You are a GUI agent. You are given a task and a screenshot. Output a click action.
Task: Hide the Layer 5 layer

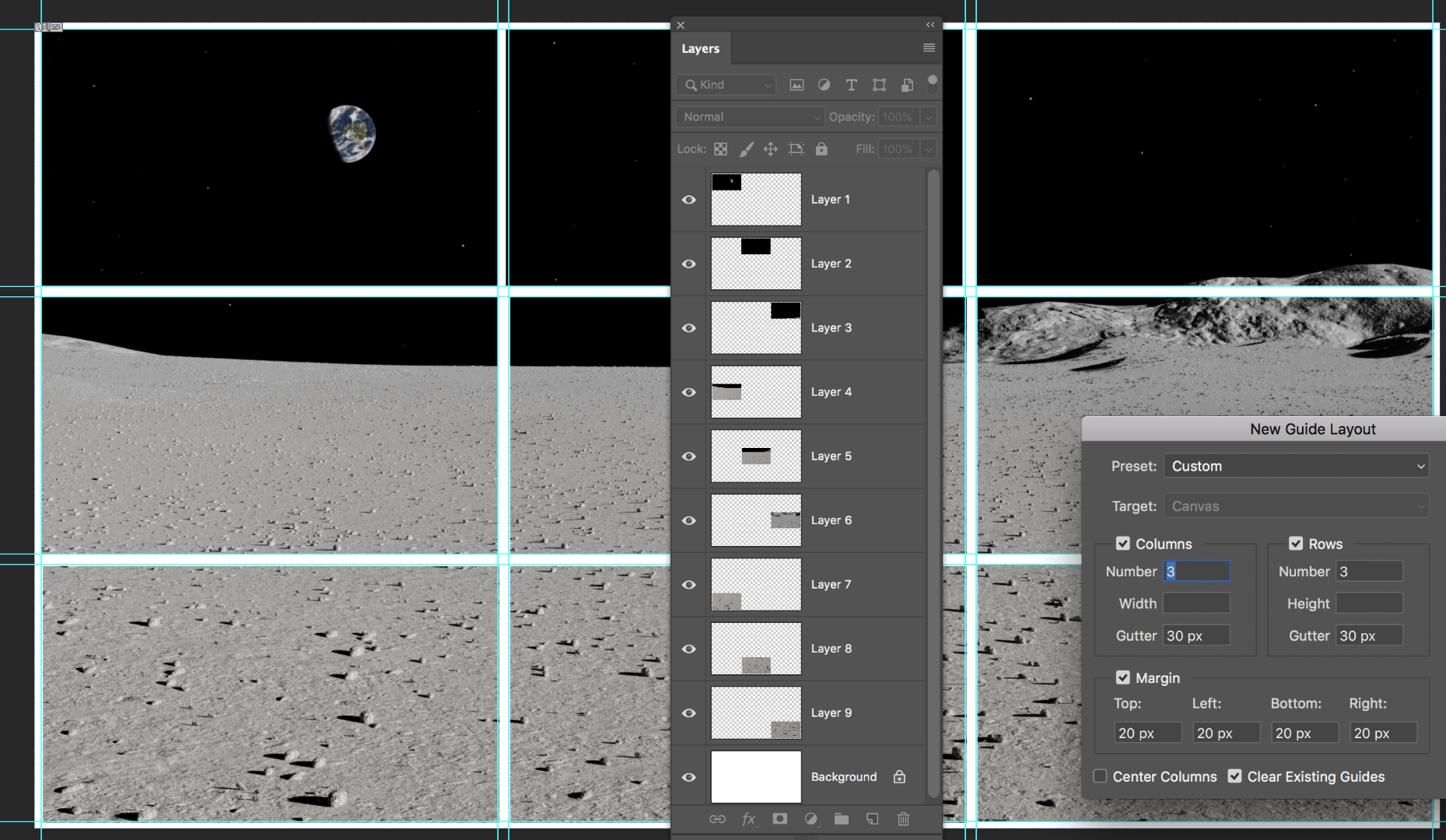tap(688, 456)
